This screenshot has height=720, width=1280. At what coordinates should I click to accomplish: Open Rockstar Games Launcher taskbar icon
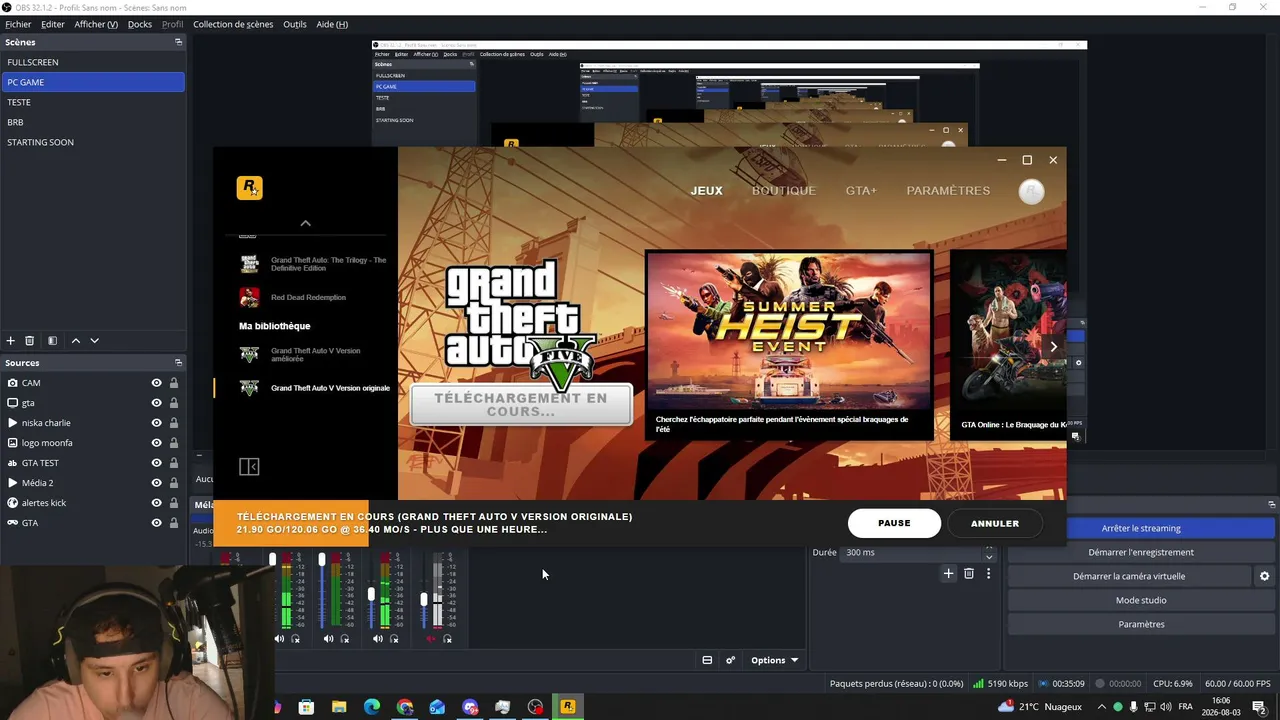coord(567,707)
